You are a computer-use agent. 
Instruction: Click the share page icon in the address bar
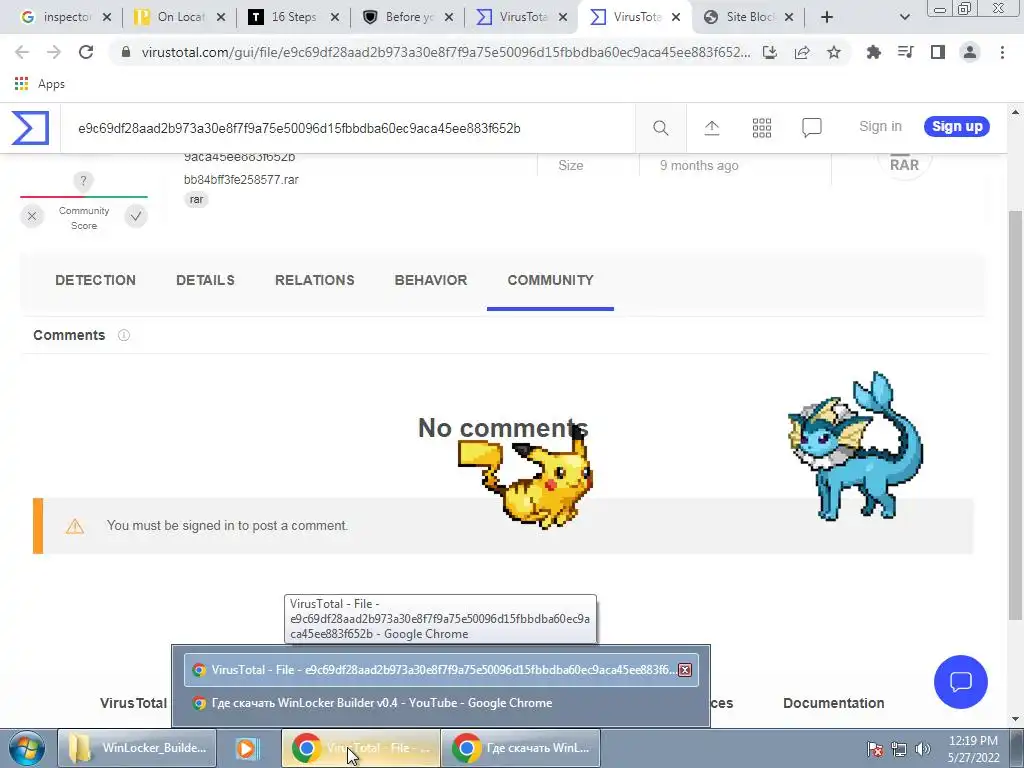pyautogui.click(x=801, y=52)
